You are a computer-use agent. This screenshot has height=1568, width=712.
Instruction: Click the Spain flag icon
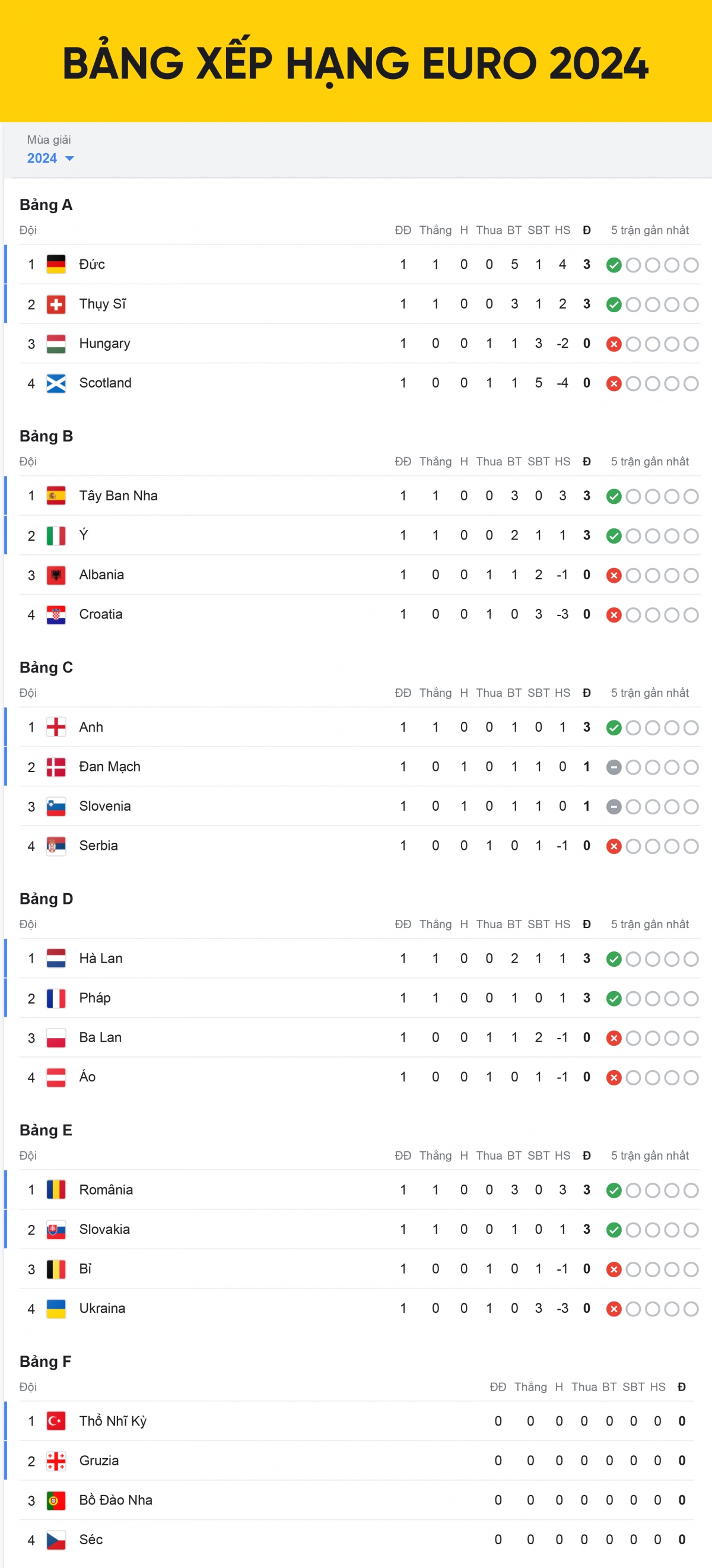[x=56, y=496]
